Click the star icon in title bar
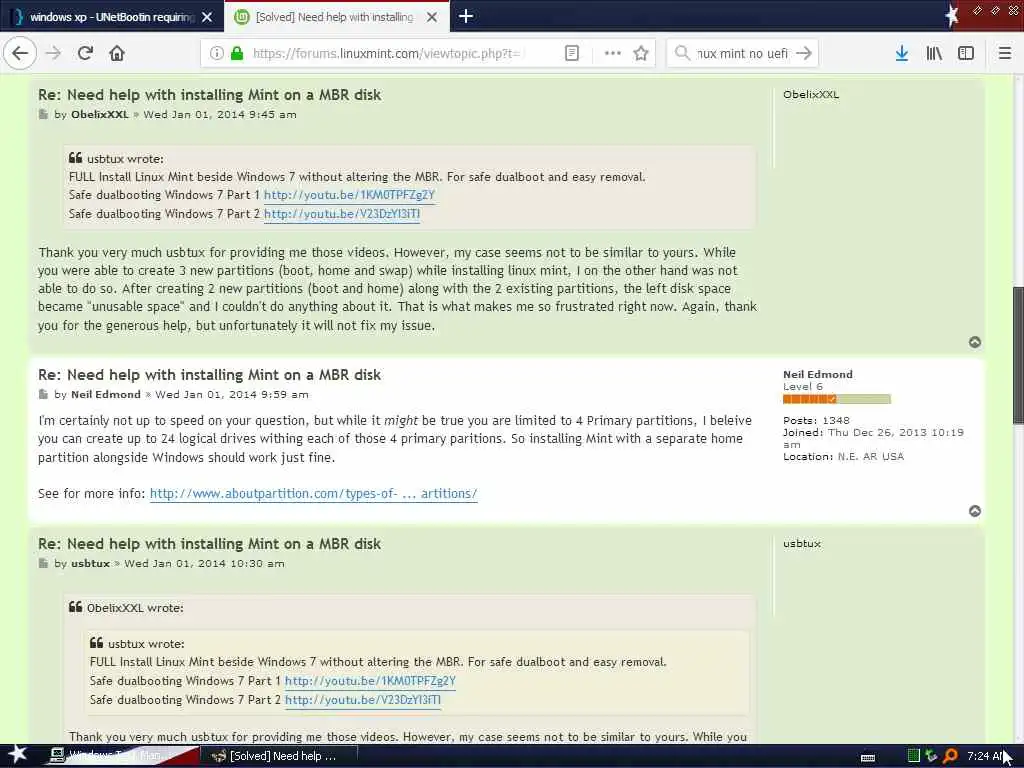 point(952,16)
